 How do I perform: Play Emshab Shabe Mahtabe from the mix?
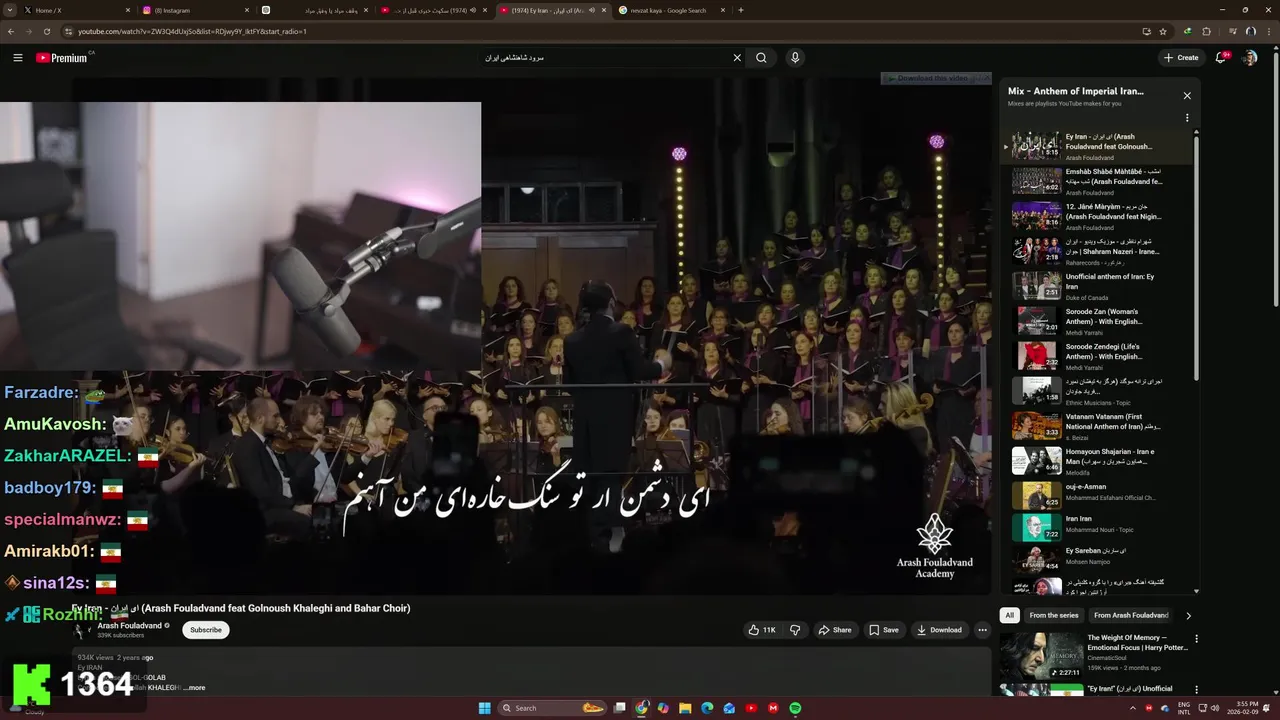click(1100, 181)
